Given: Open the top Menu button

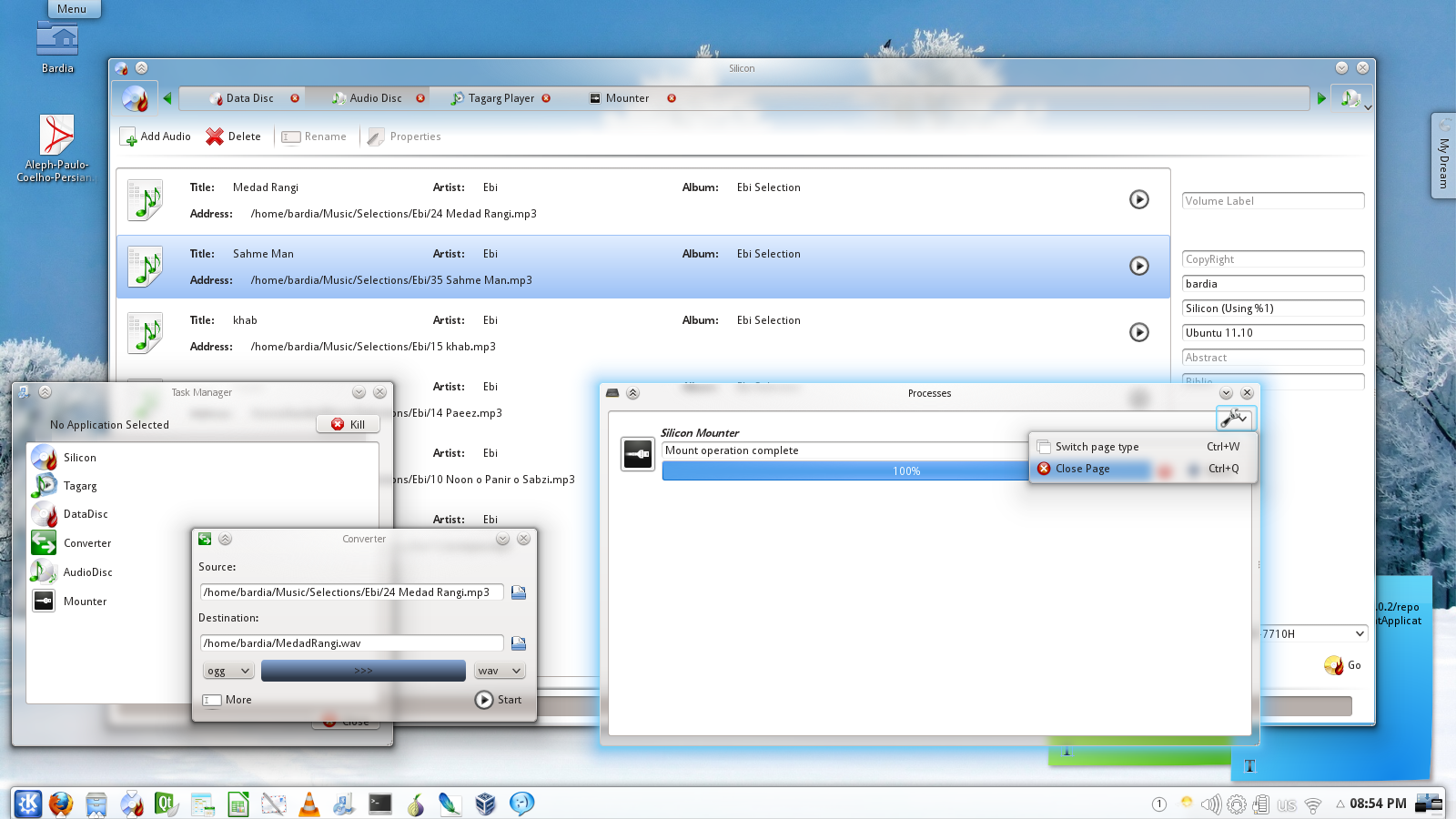Looking at the screenshot, I should [x=72, y=9].
